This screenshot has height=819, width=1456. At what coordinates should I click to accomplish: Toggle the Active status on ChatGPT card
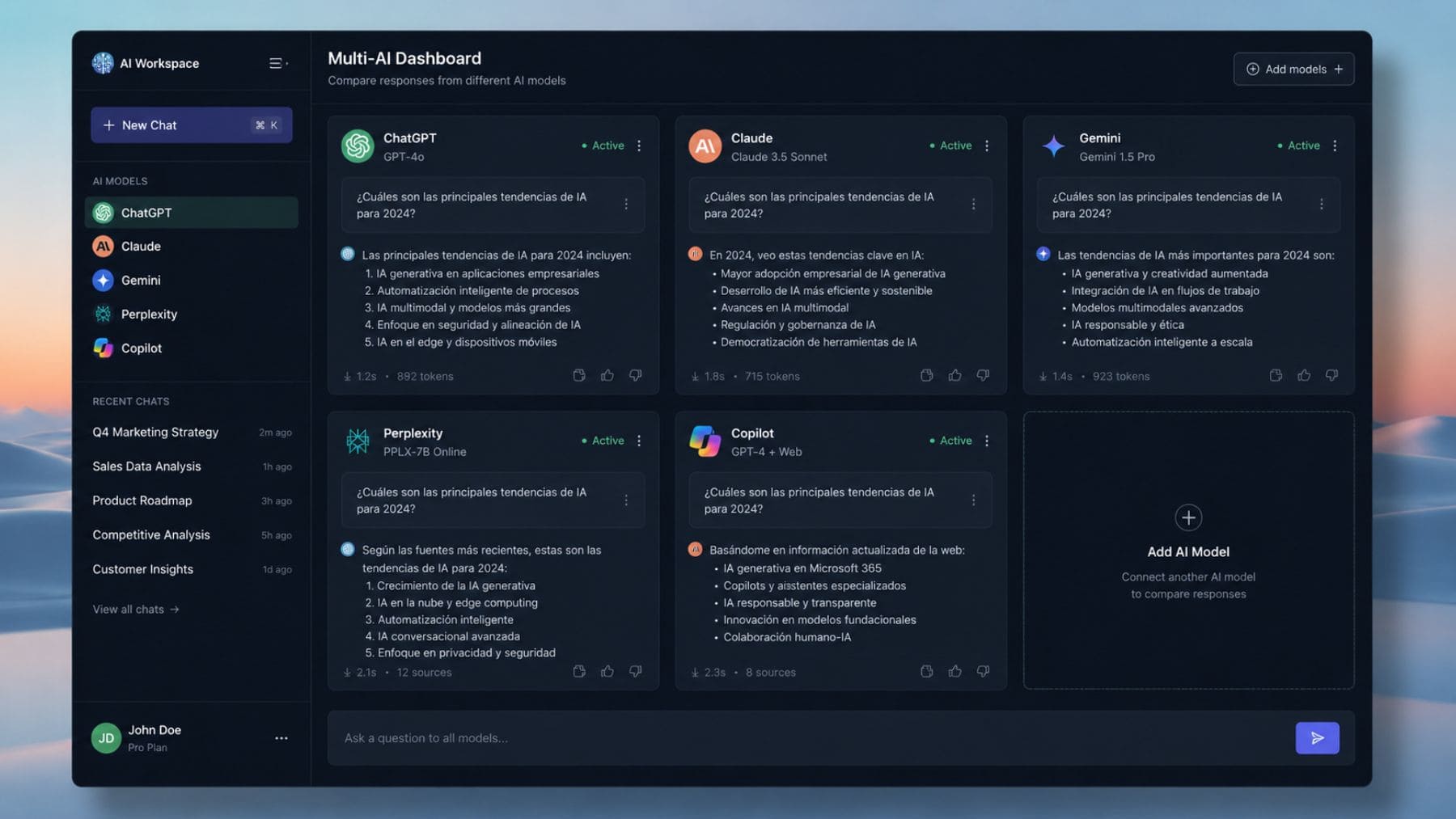[x=603, y=146]
